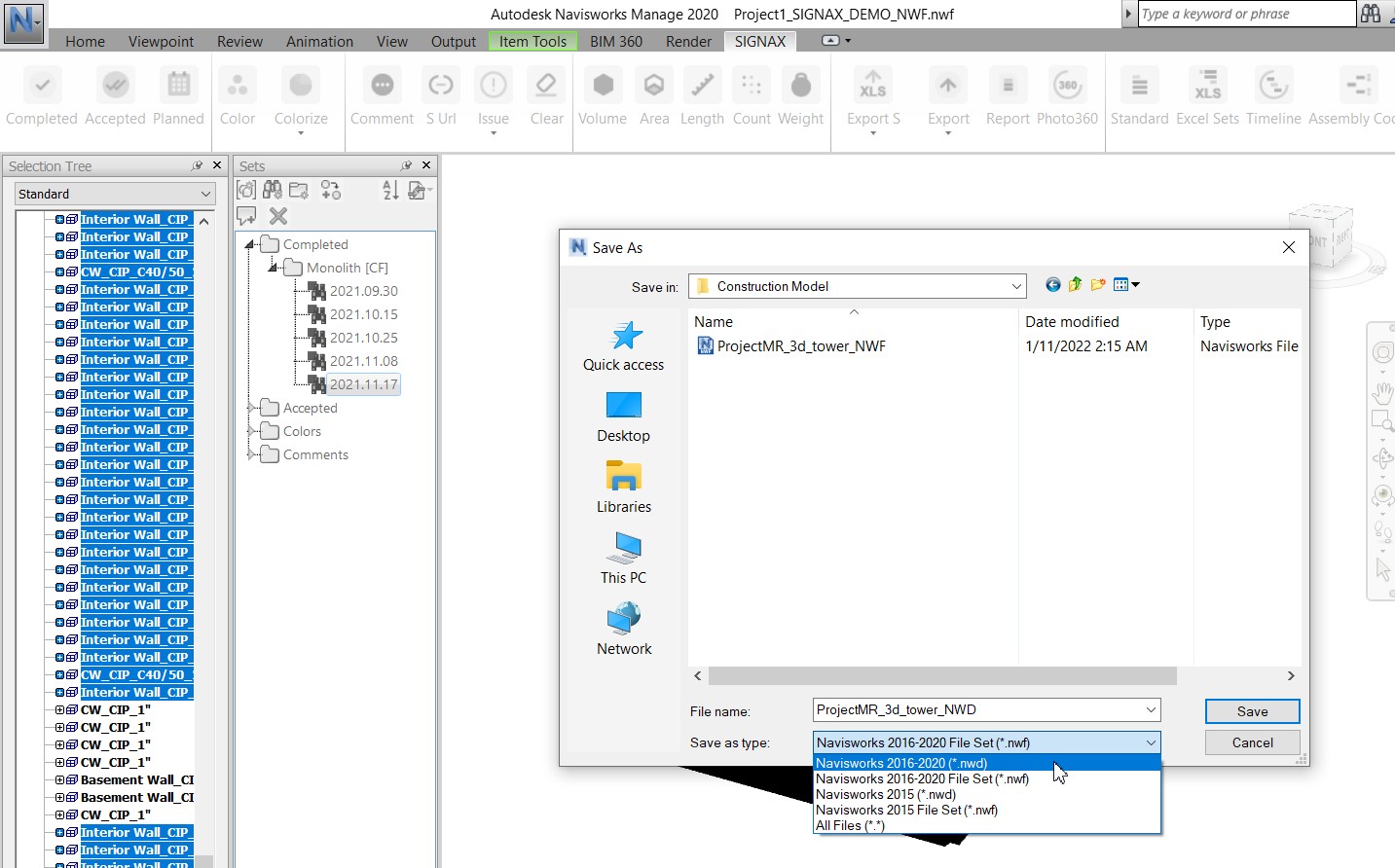Click the Count tool icon
The width and height of the screenshot is (1395, 868).
[752, 86]
